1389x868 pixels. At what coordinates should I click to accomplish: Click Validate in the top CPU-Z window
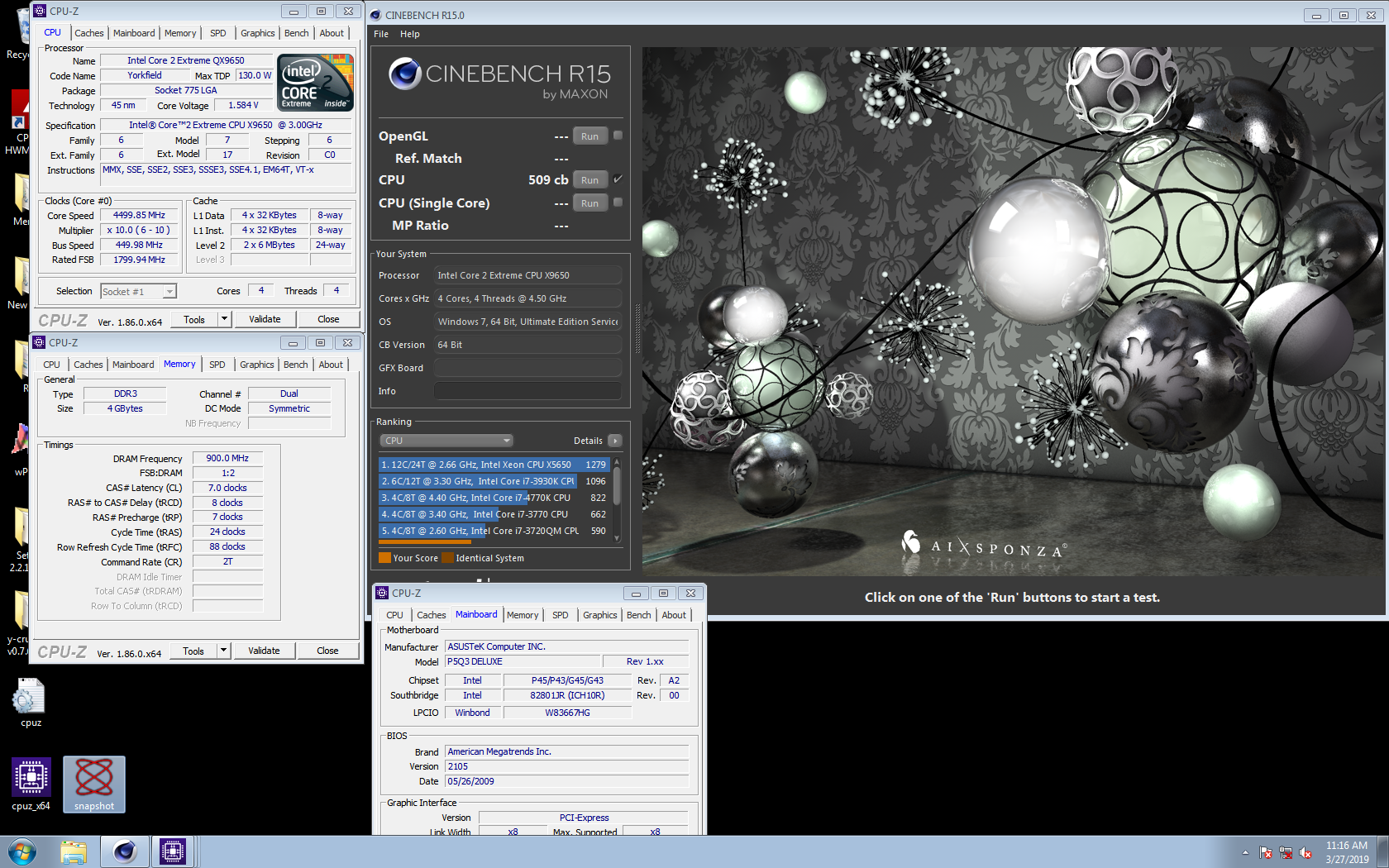pos(265,319)
